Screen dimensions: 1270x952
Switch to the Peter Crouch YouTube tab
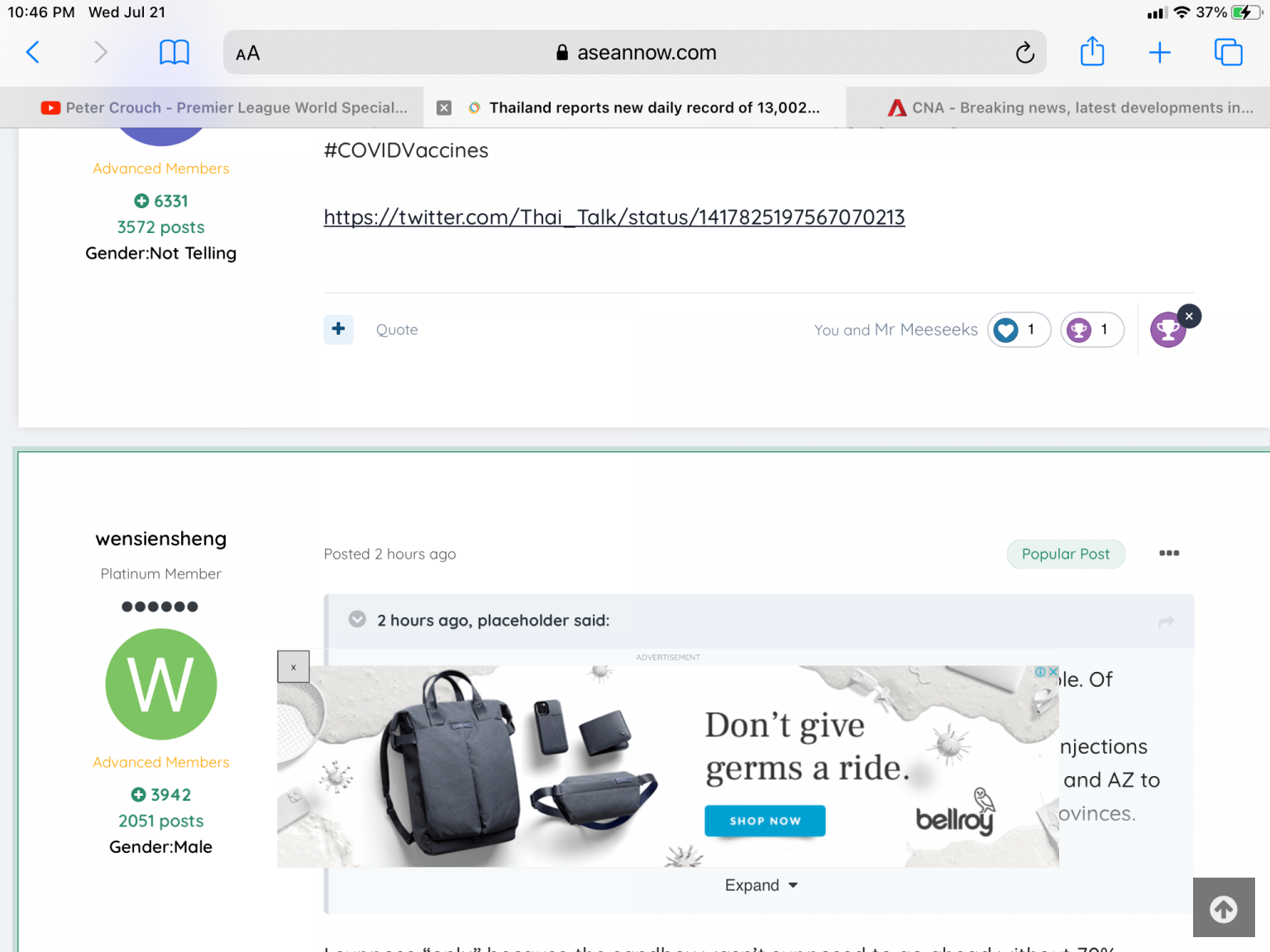tap(224, 107)
